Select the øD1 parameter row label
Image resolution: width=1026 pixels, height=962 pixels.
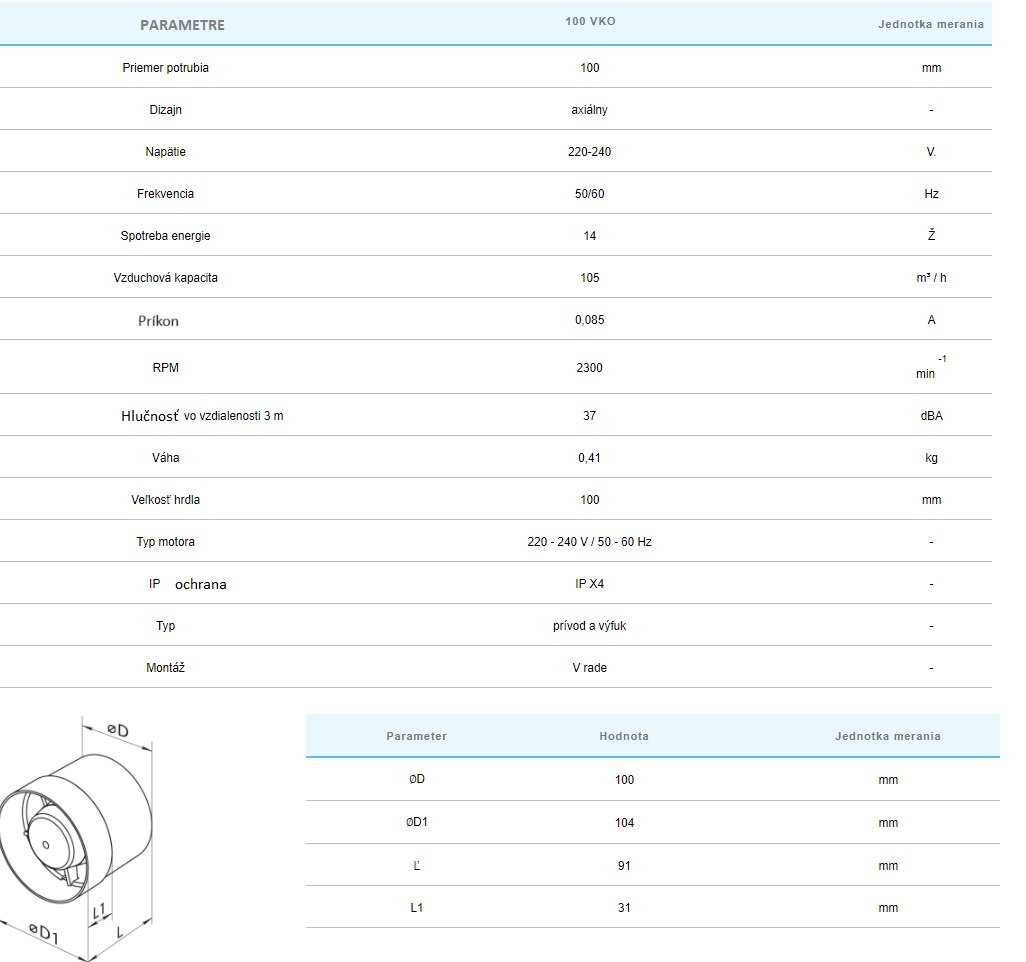[417, 823]
